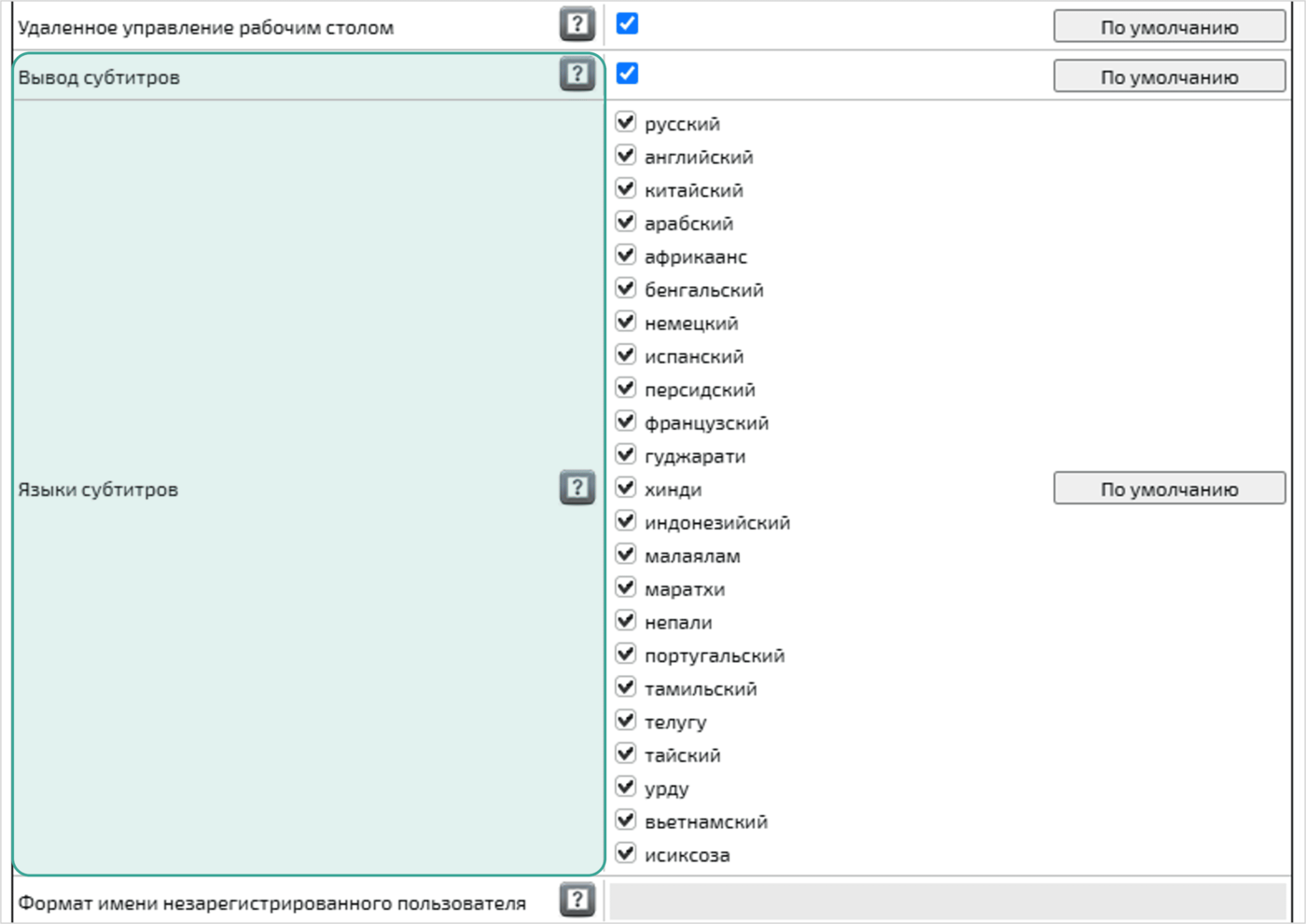
Task: Open help icon for Вывод субтитров
Action: coord(577,74)
